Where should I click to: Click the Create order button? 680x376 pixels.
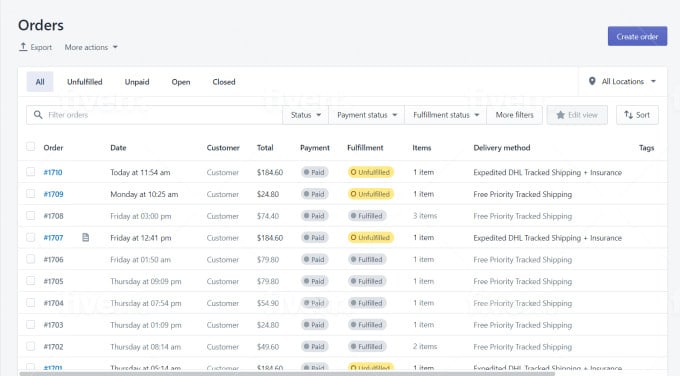[x=637, y=36]
